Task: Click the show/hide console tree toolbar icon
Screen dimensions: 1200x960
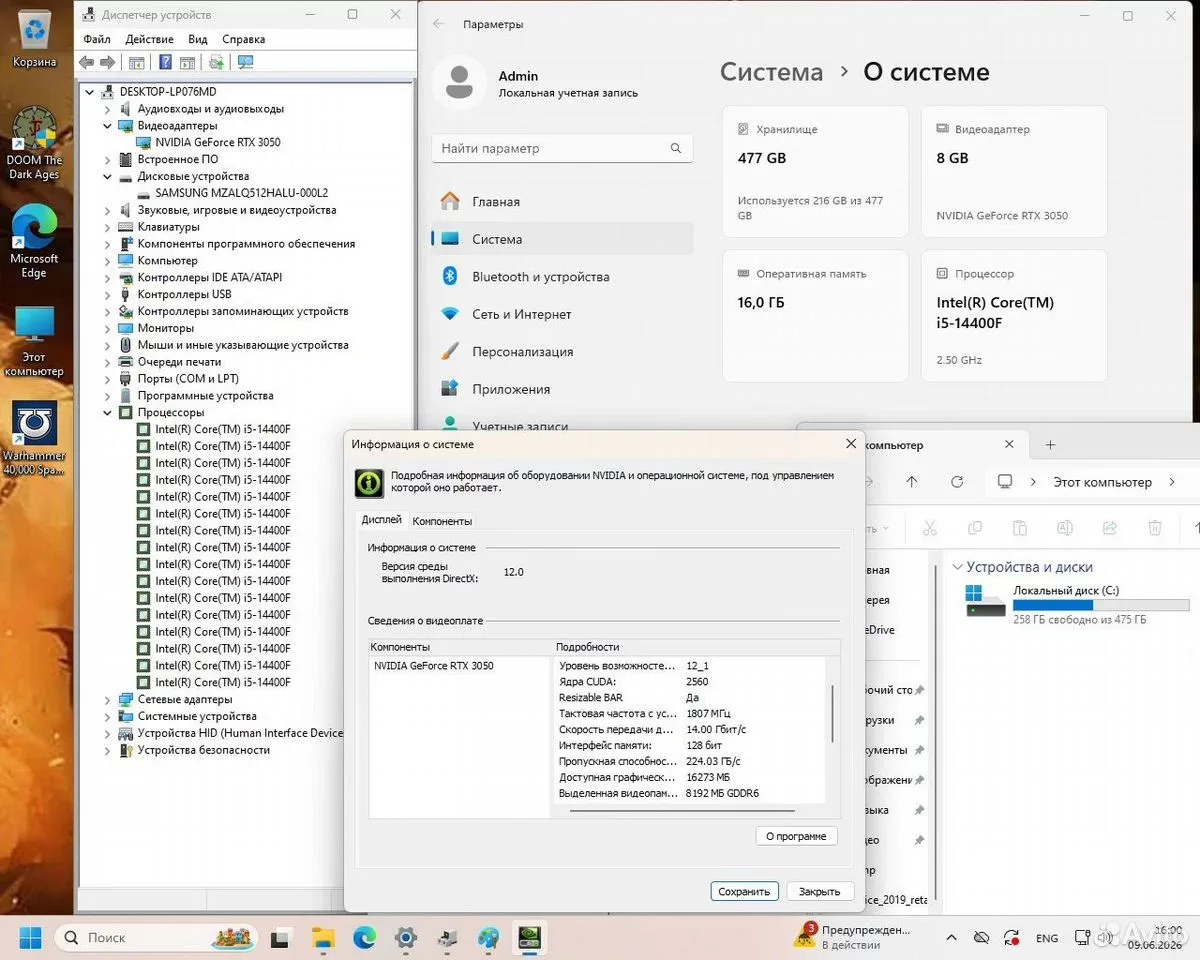Action: [x=137, y=62]
